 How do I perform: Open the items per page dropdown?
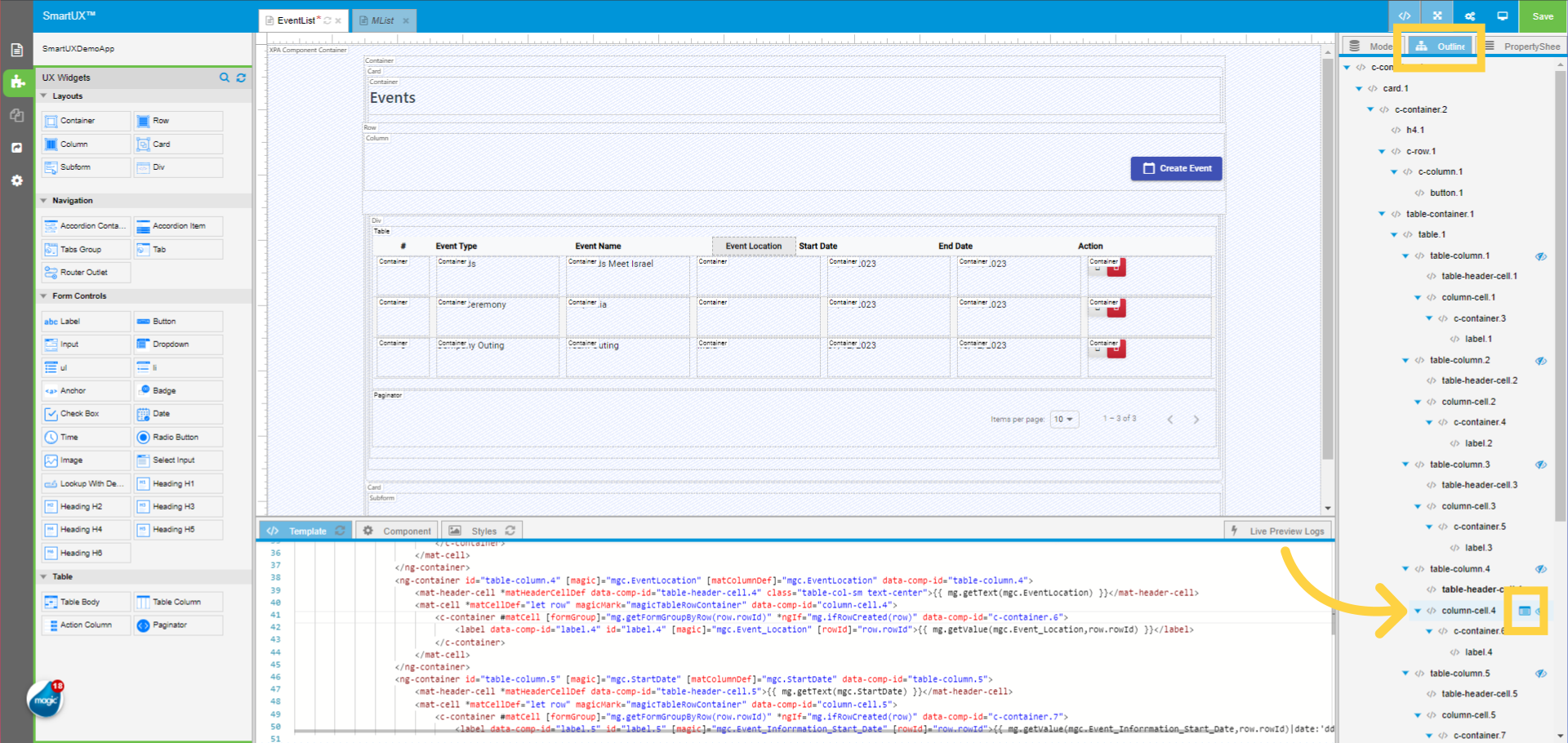click(x=1064, y=419)
